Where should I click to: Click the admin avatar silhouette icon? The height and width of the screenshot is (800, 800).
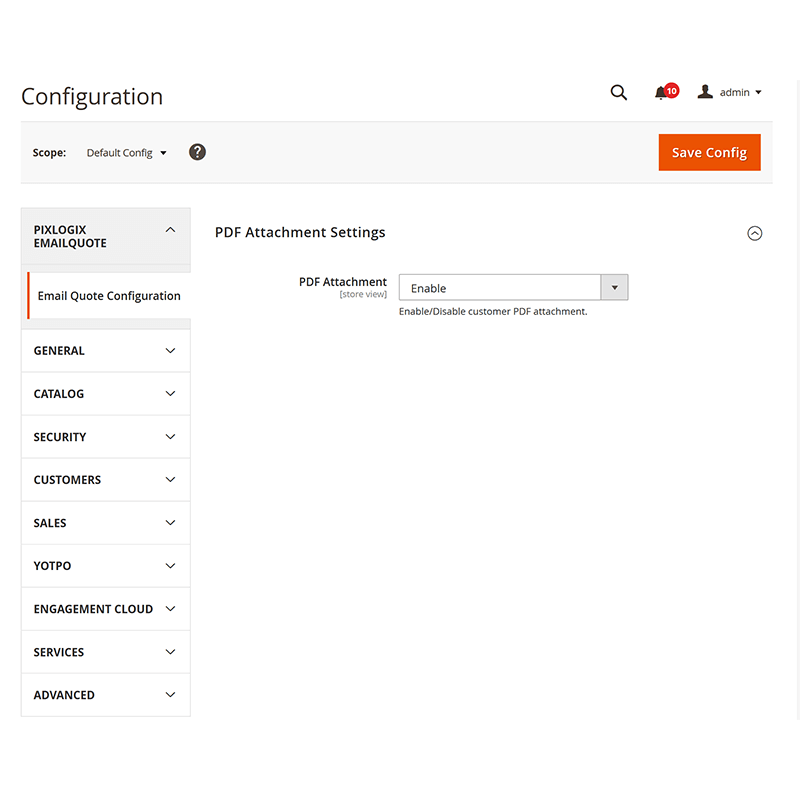pos(705,91)
